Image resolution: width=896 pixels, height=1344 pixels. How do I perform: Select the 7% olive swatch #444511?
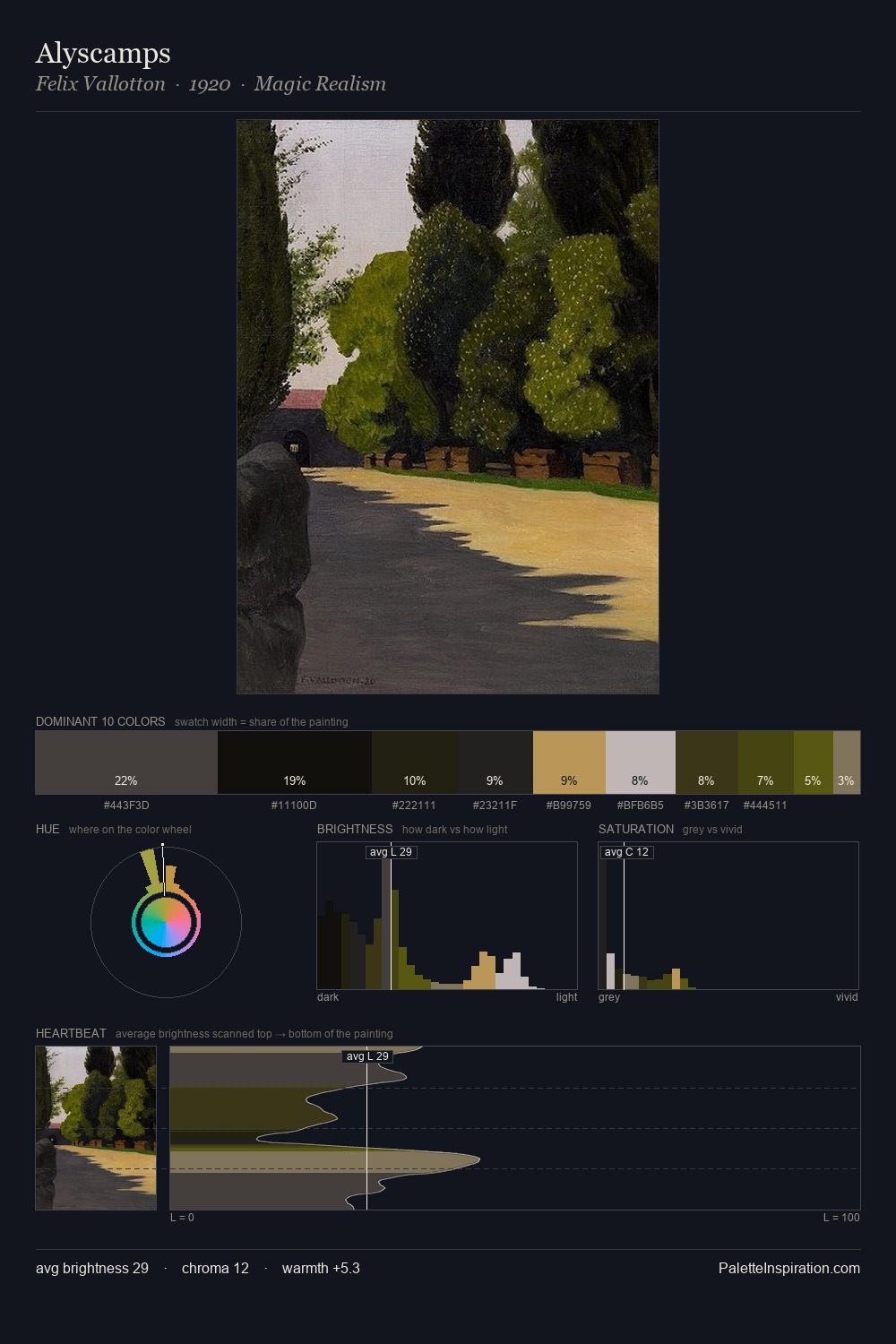point(766,762)
